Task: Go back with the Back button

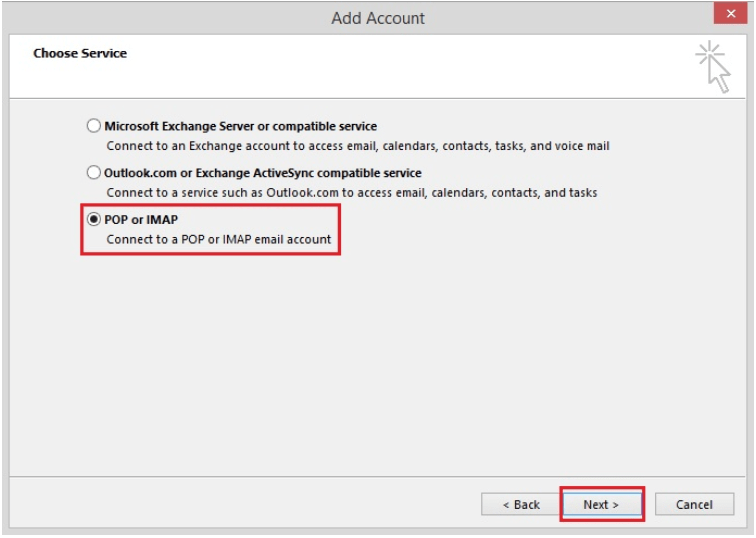Action: (521, 505)
